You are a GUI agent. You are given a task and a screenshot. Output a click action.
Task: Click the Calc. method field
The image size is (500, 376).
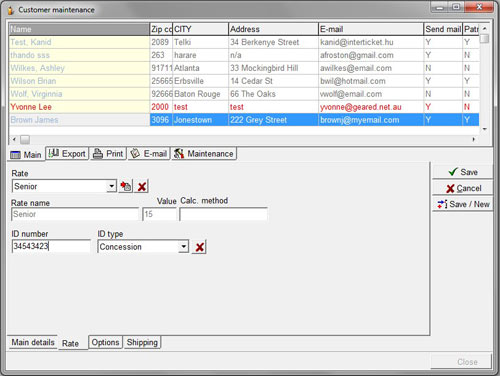pos(223,214)
